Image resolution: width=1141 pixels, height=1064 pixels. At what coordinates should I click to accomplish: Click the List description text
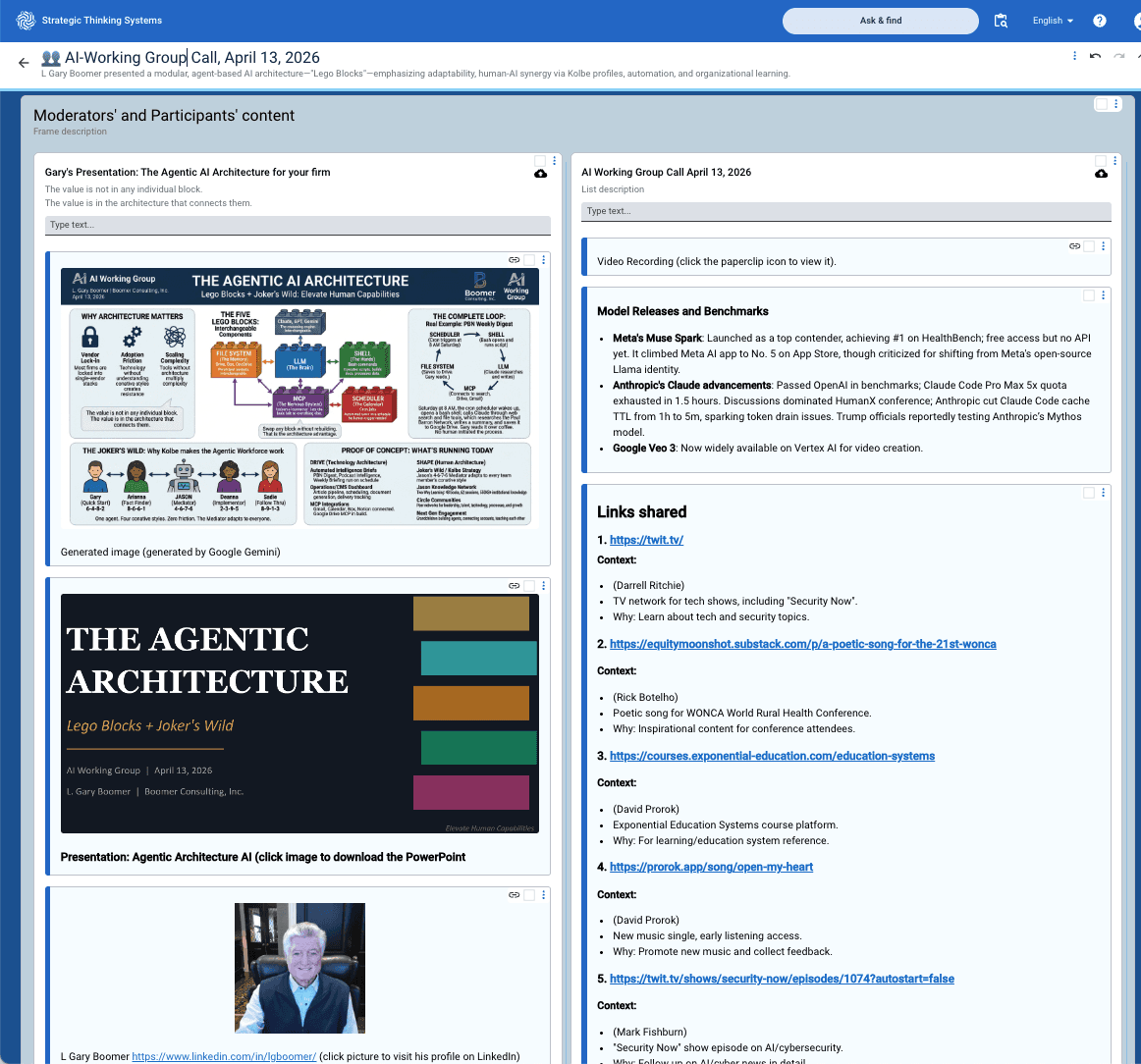tap(613, 189)
